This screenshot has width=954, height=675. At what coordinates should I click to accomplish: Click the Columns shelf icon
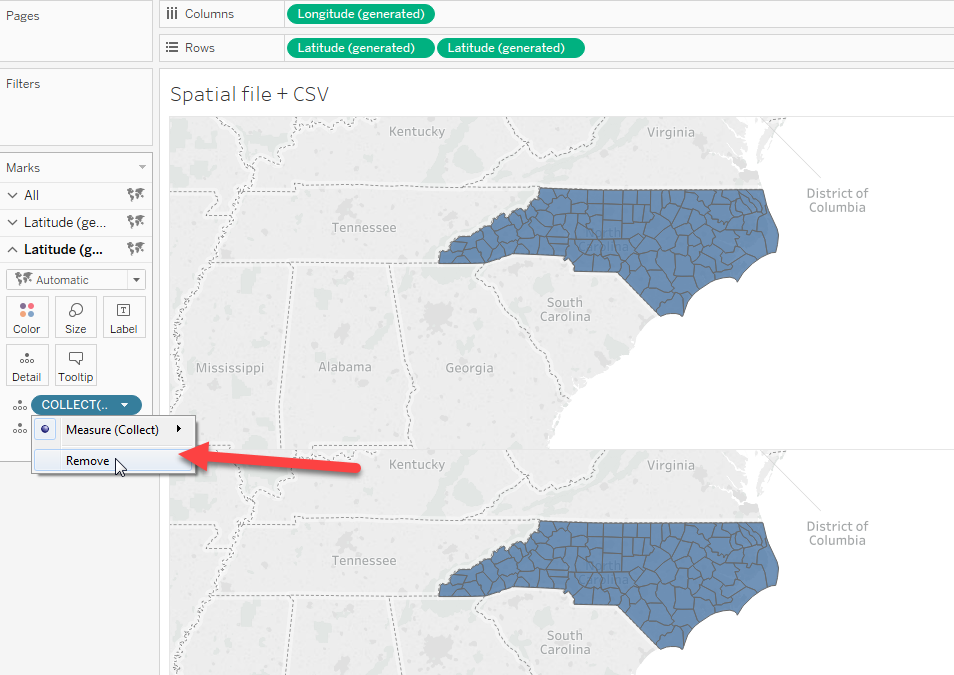click(x=173, y=14)
